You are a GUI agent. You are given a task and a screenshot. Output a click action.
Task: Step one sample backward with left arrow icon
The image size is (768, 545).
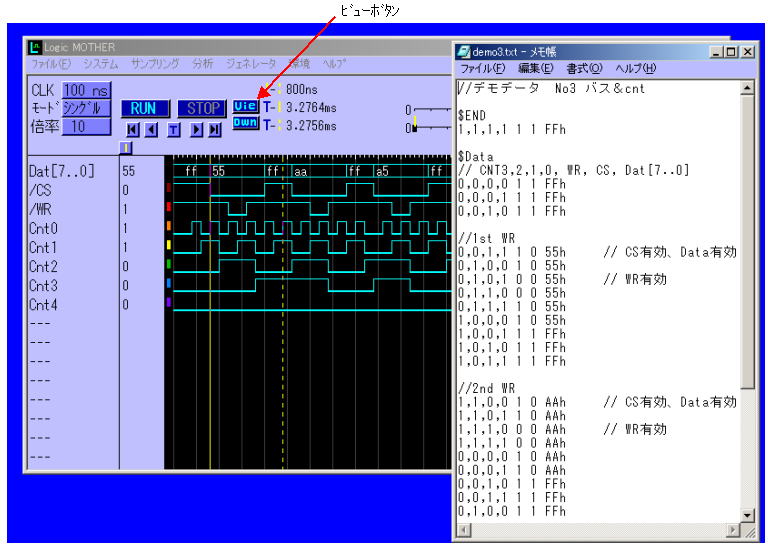click(152, 130)
